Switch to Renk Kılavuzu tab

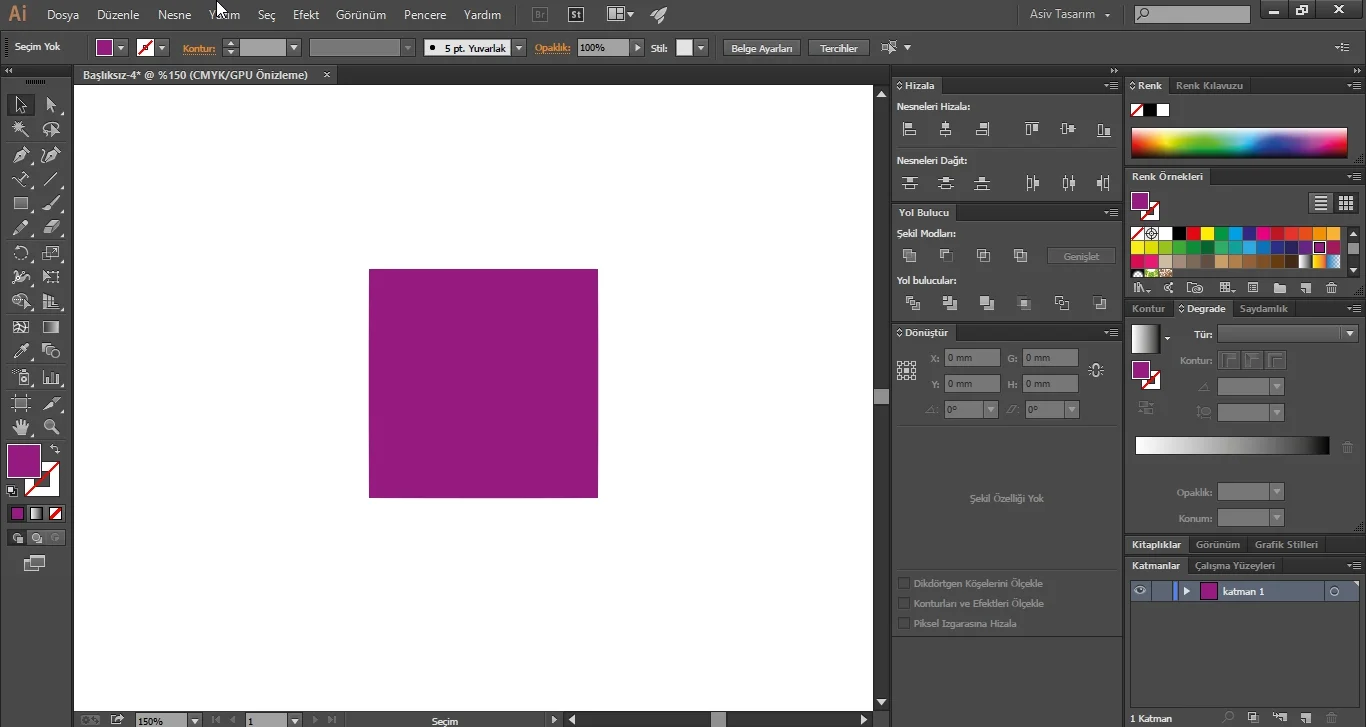1209,86
